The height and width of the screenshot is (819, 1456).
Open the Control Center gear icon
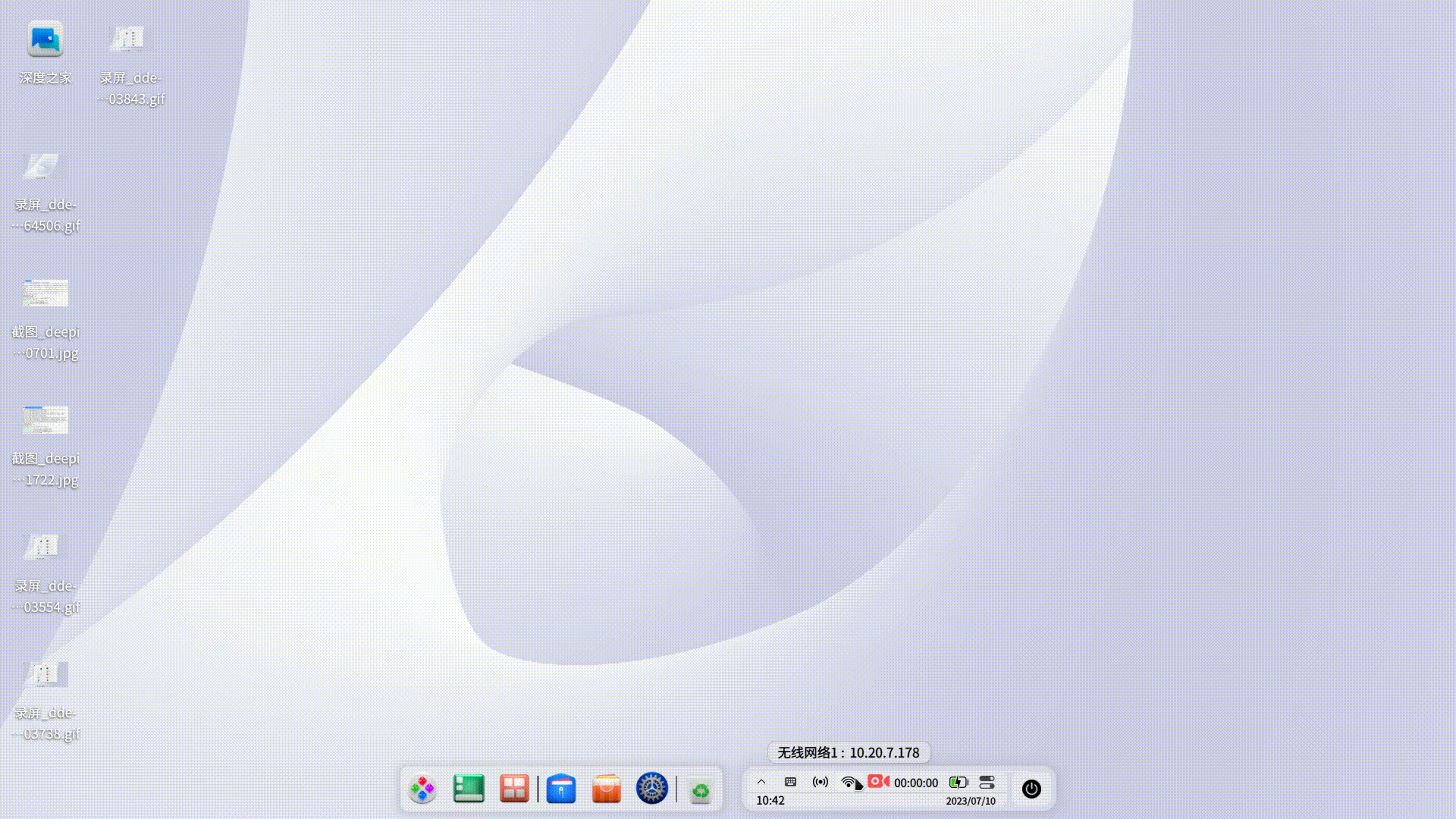coord(651,789)
